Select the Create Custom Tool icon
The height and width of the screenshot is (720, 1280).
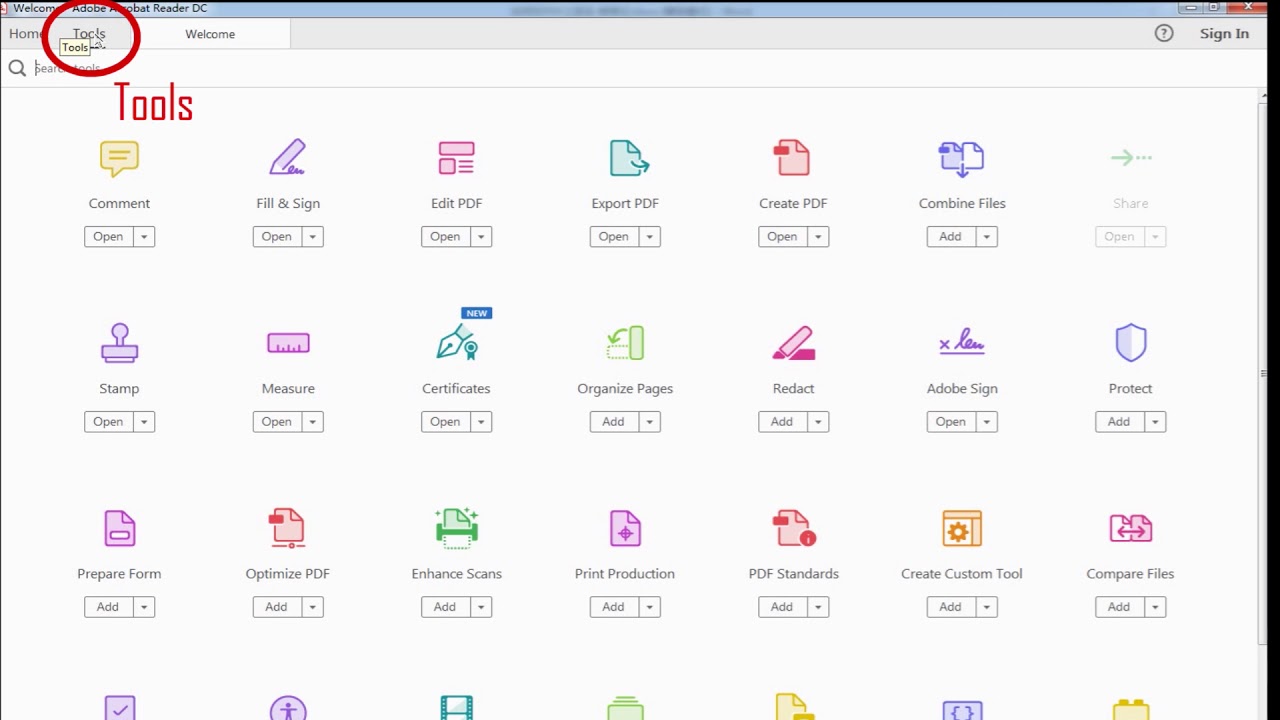click(x=962, y=528)
